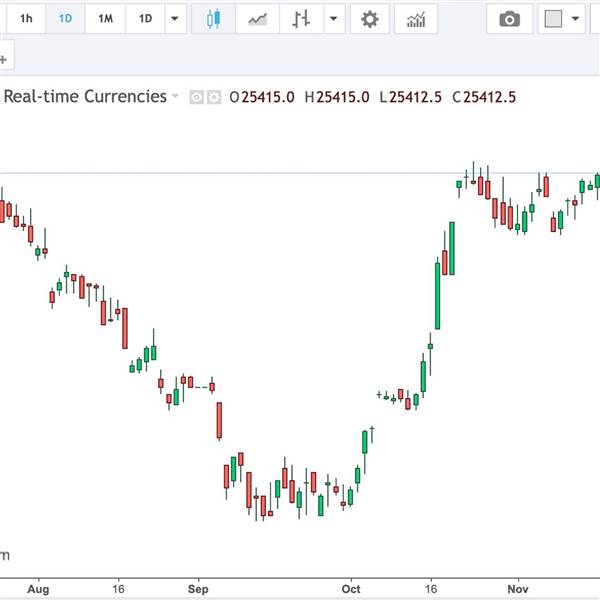Take a snapshot with camera icon

[x=510, y=19]
